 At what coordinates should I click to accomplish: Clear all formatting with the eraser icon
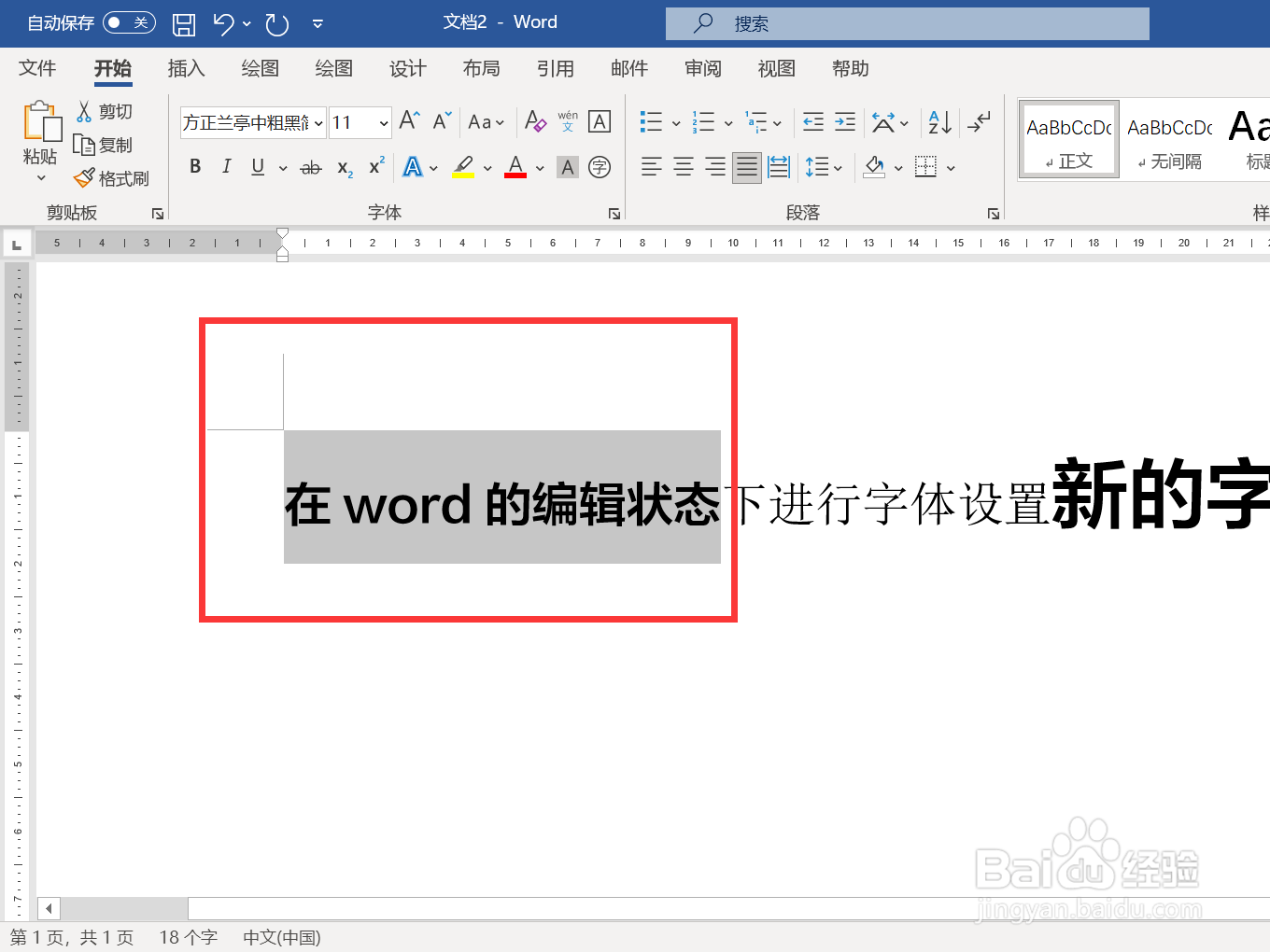tap(535, 121)
